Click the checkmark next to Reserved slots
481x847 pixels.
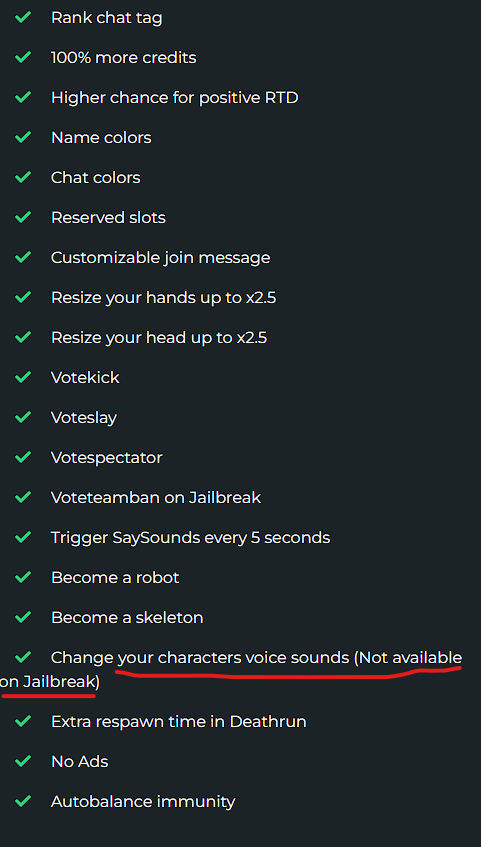pos(23,218)
